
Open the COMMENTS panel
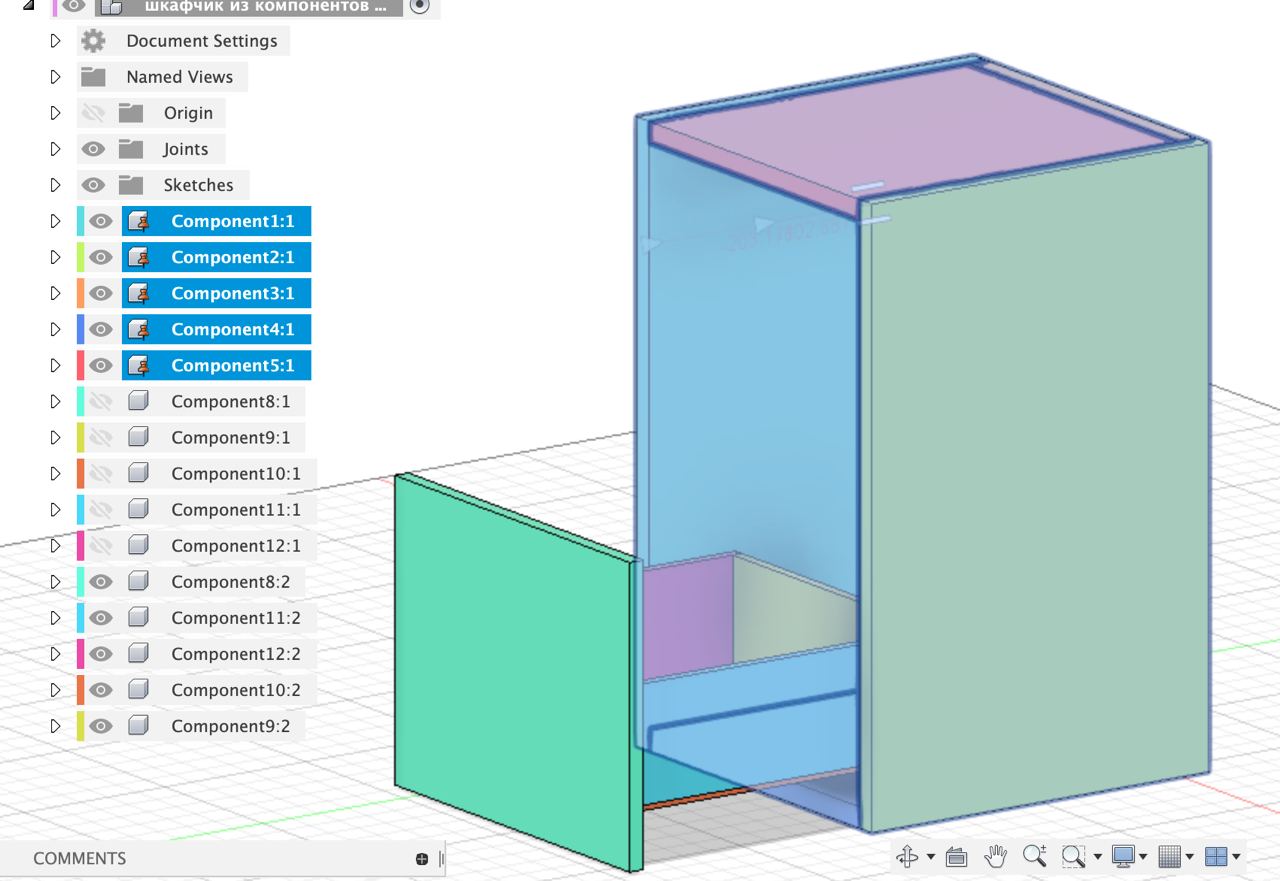(80, 859)
